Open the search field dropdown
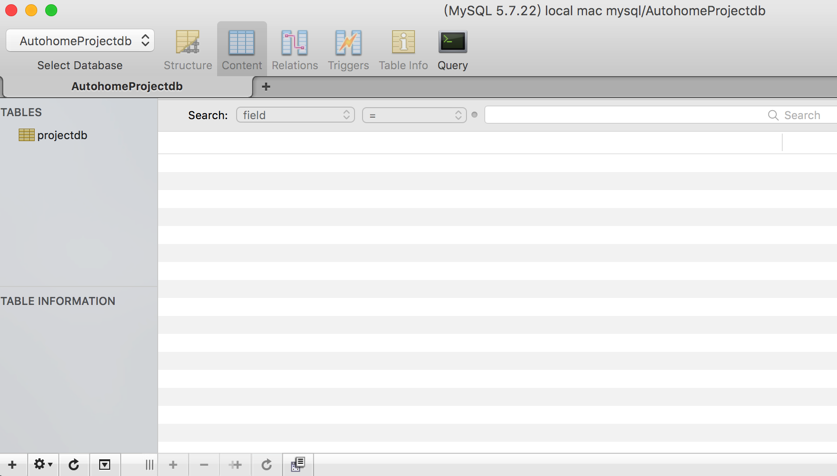 tap(295, 115)
